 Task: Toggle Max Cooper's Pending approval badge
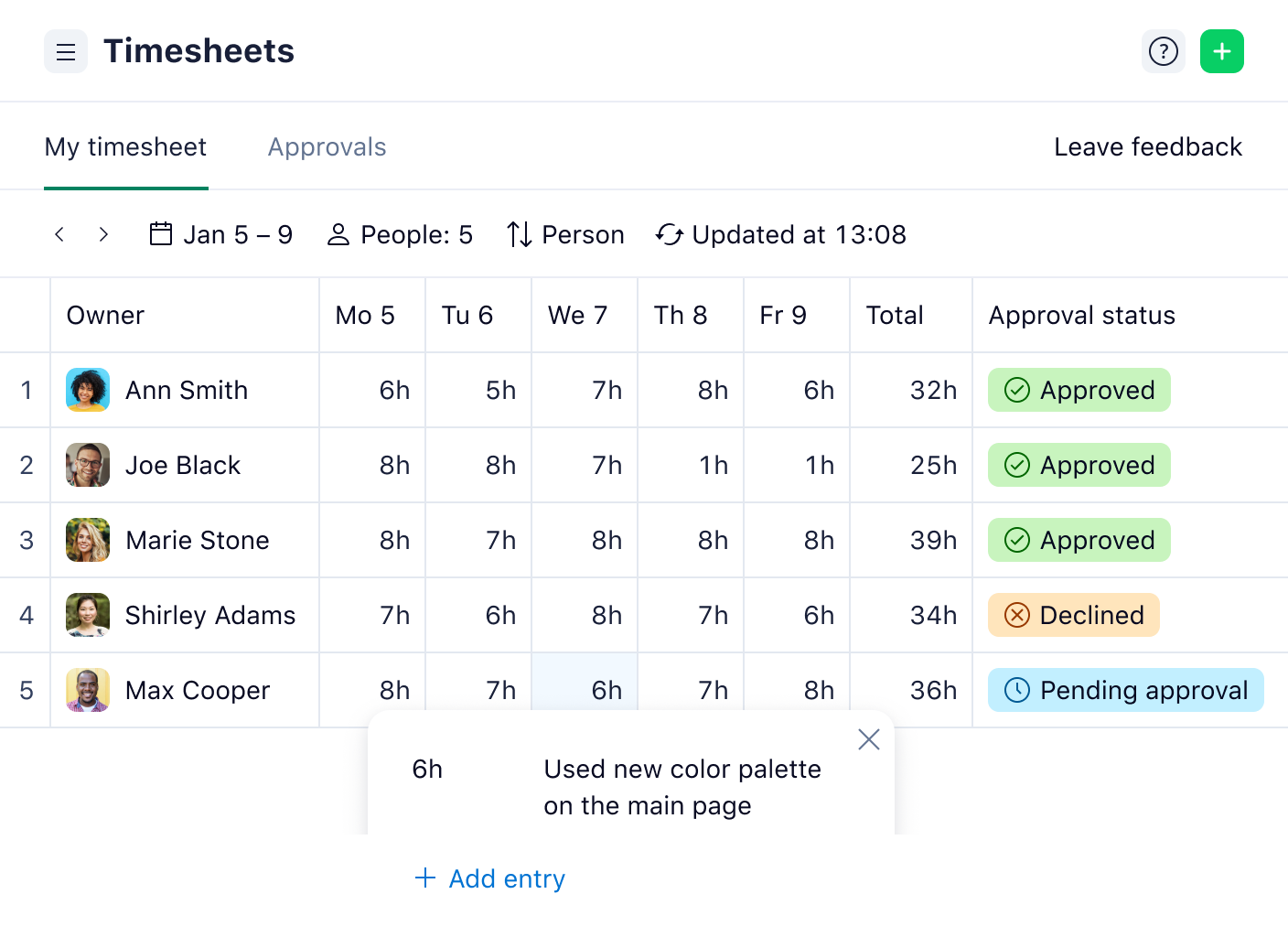[1125, 690]
